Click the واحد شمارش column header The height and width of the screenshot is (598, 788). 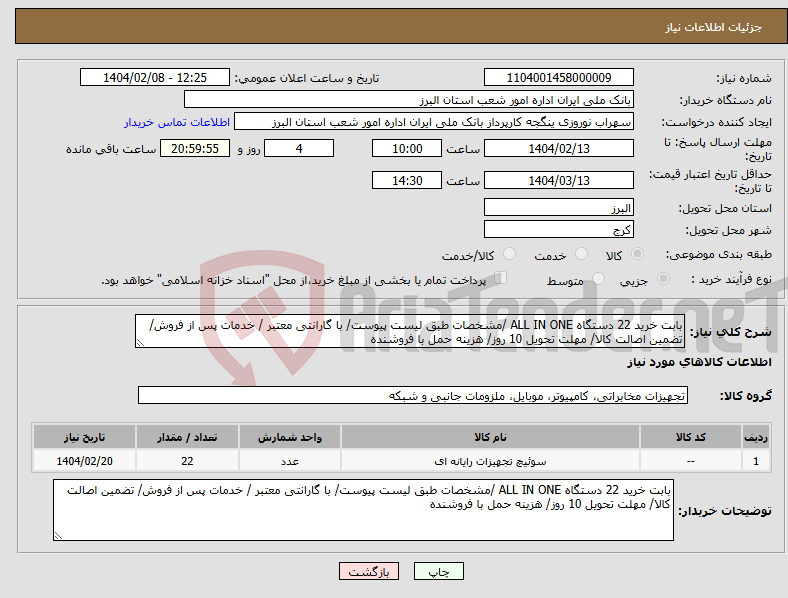290,437
